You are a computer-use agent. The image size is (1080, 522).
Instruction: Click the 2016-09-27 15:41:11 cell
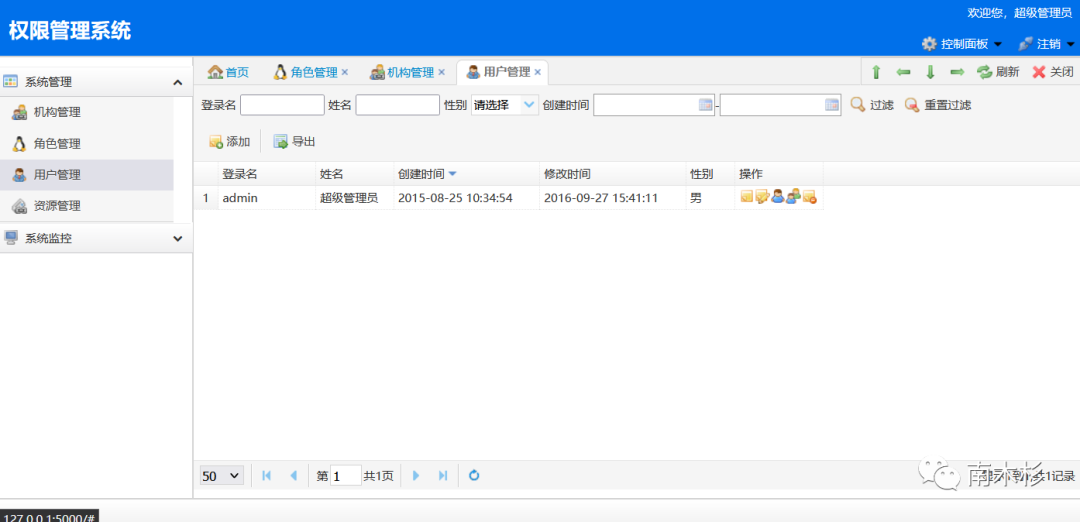point(612,198)
